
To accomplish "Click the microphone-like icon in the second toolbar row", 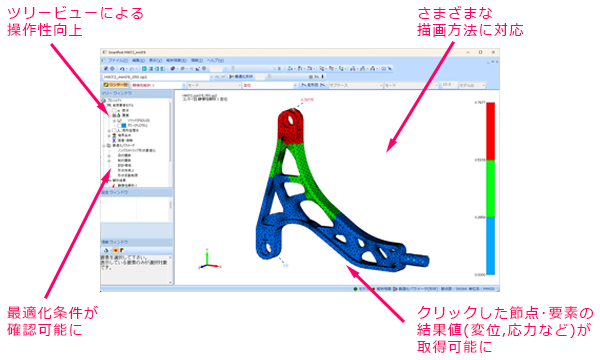I will pyautogui.click(x=323, y=77).
